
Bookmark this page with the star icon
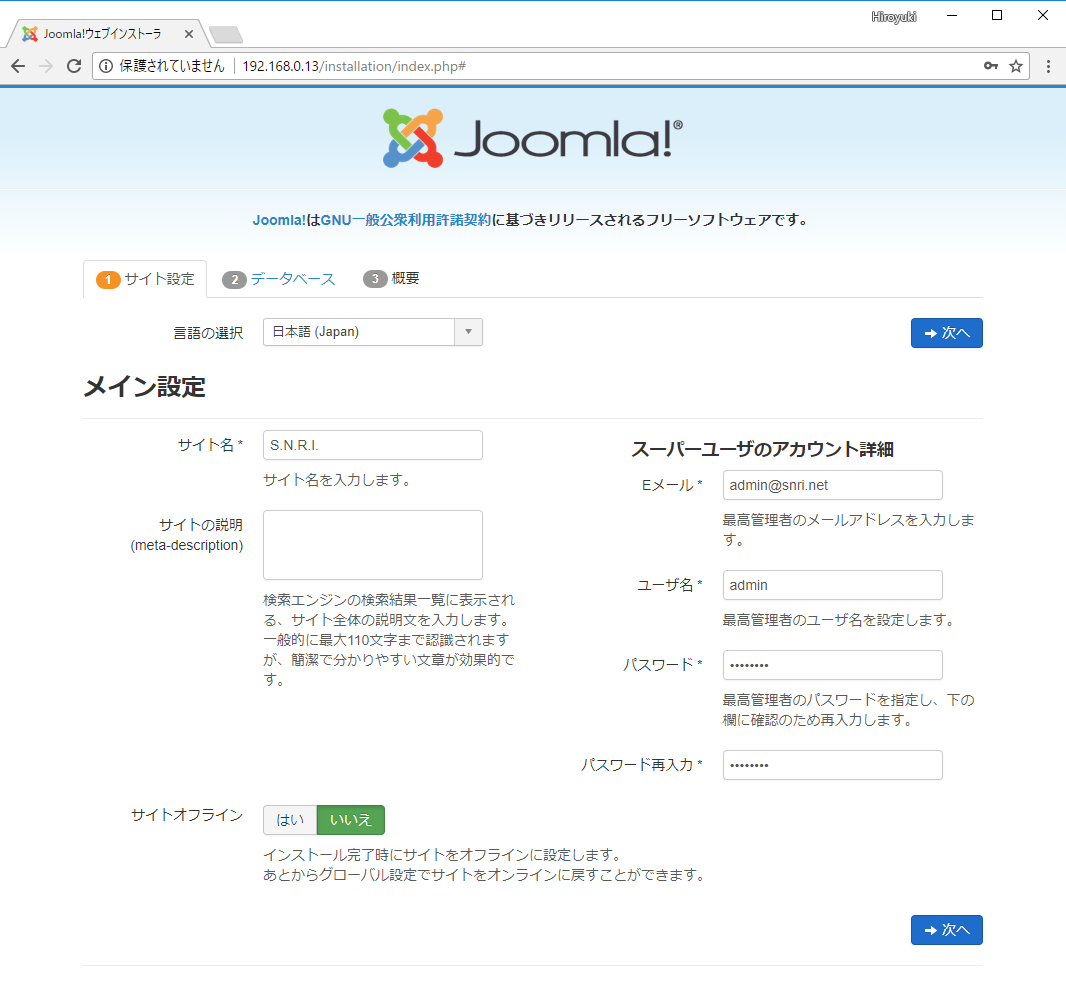tap(1016, 66)
